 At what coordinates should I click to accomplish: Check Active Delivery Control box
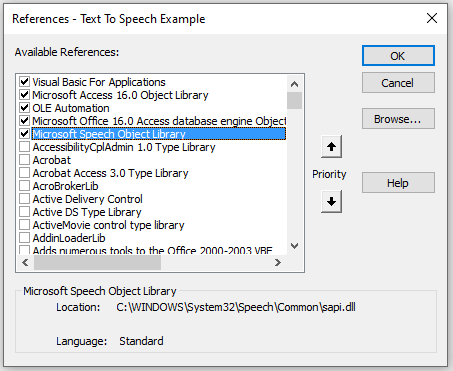click(24, 199)
